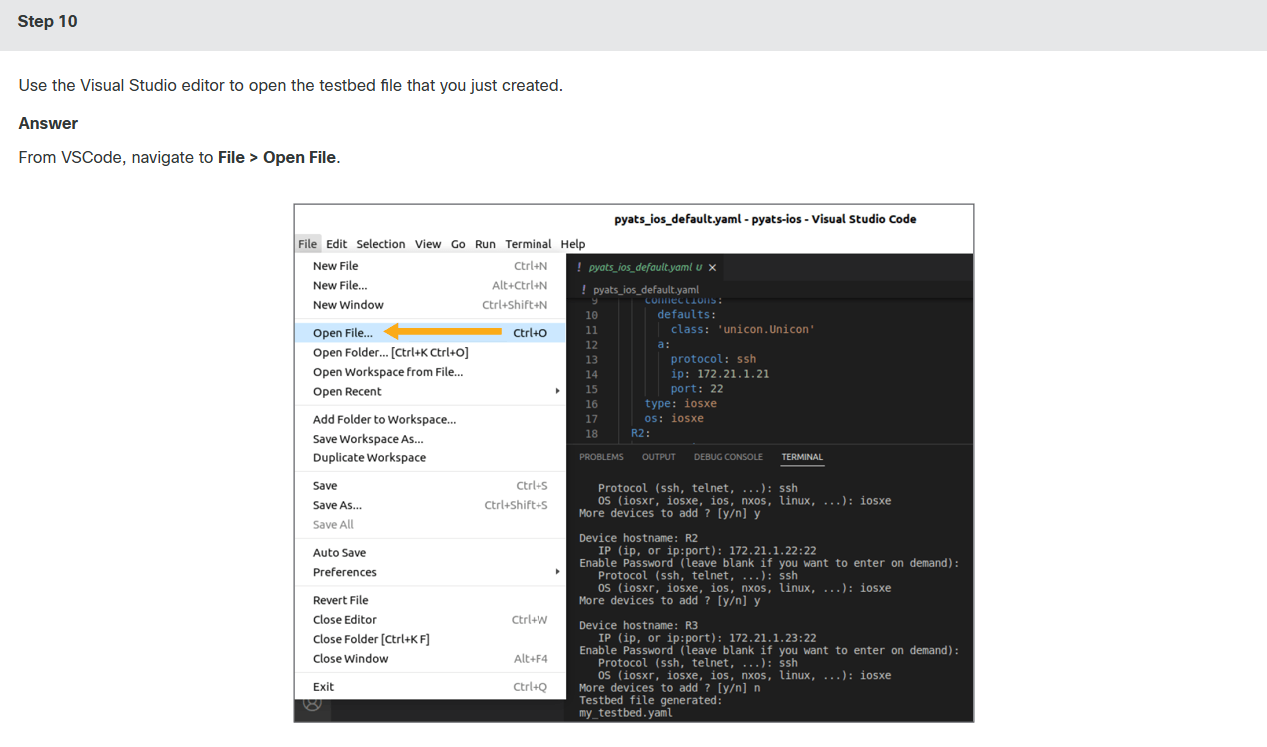The image size is (1267, 747).
Task: Switch to the DEBUG CONSOLE tab
Action: (x=728, y=457)
